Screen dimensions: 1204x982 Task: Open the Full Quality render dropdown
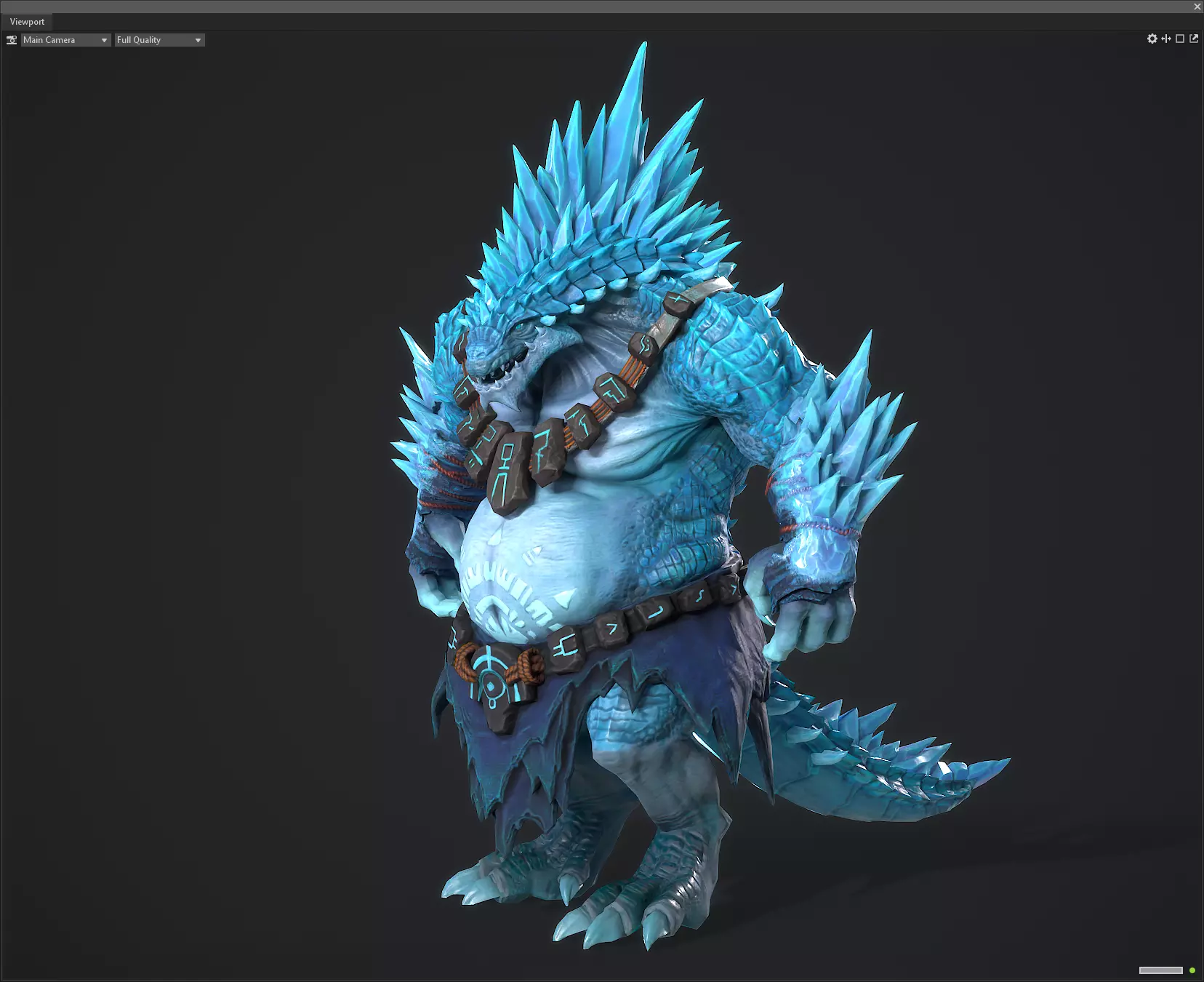tap(160, 40)
